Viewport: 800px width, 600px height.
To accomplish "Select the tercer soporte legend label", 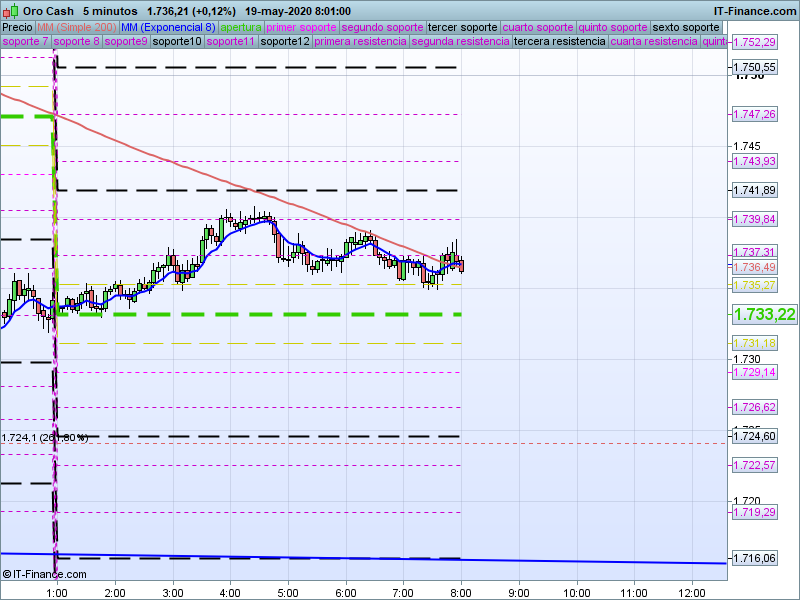I will pyautogui.click(x=461, y=27).
